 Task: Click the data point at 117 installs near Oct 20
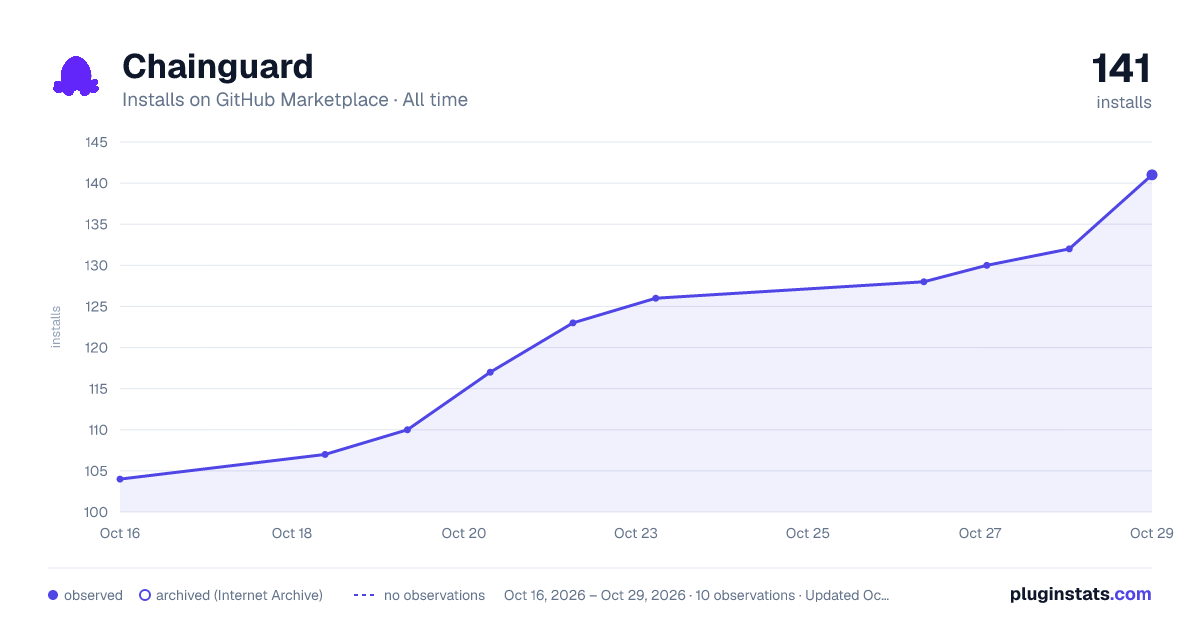pyautogui.click(x=490, y=372)
